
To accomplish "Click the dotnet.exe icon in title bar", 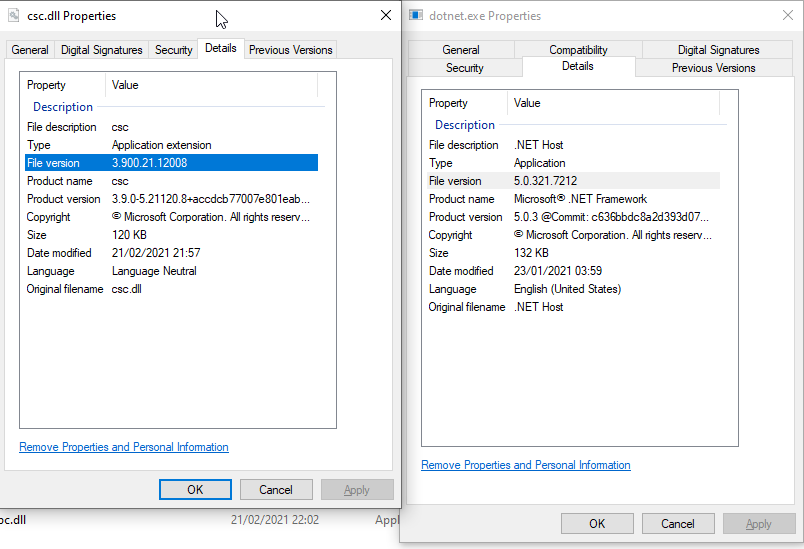I will tap(416, 15).
